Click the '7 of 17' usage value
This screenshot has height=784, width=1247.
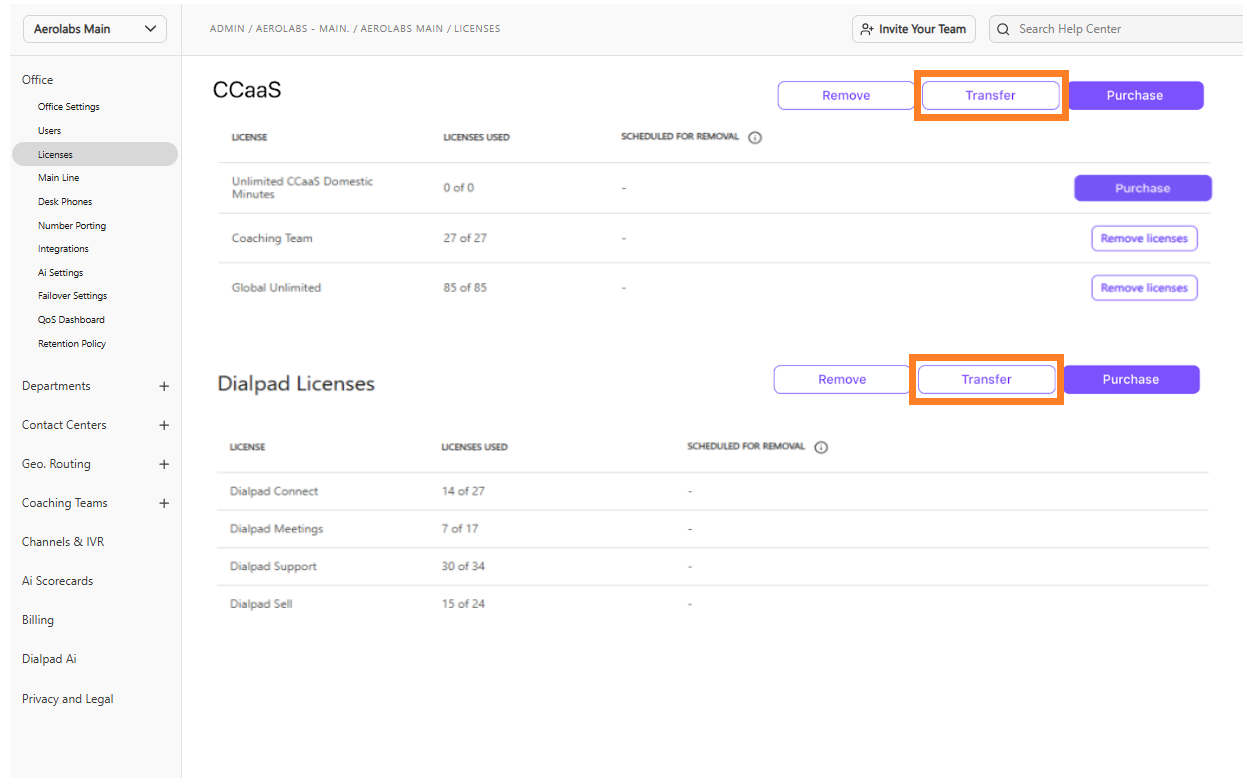460,529
